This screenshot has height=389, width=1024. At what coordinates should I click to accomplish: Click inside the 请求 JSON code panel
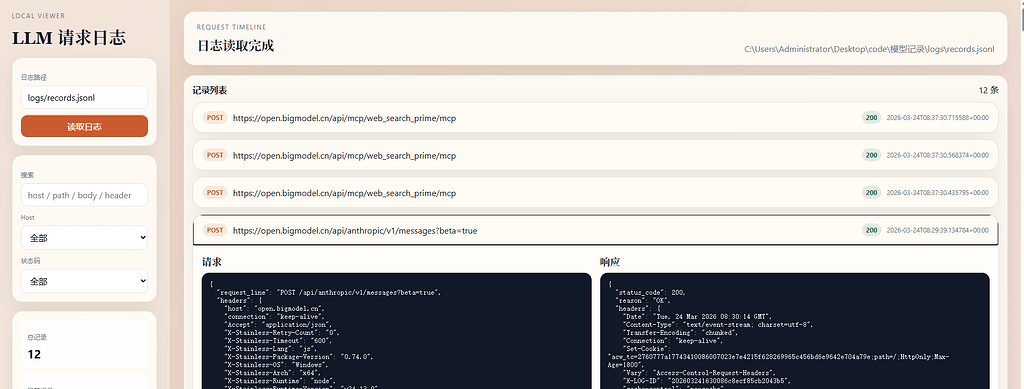coord(396,331)
